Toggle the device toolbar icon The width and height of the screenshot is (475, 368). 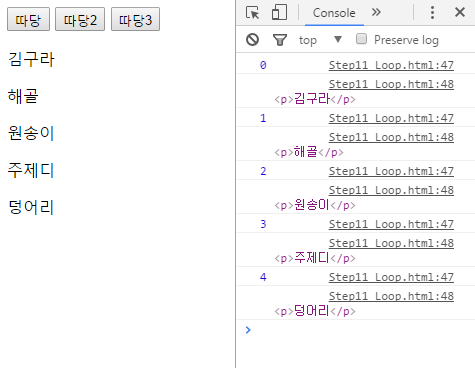point(279,13)
